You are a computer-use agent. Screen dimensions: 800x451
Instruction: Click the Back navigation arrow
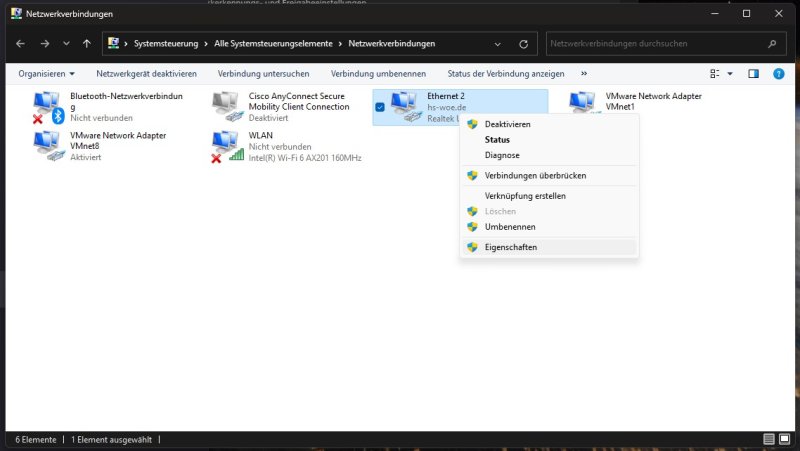click(x=20, y=44)
